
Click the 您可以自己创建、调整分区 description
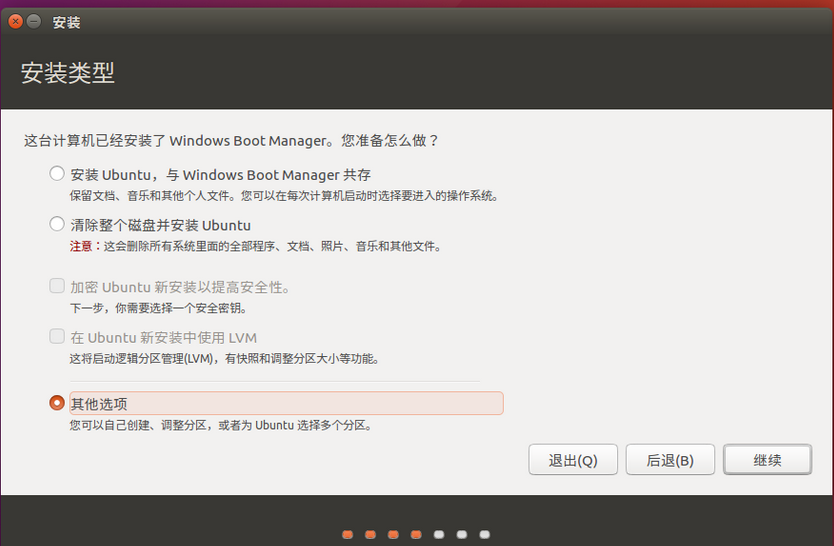click(x=221, y=425)
